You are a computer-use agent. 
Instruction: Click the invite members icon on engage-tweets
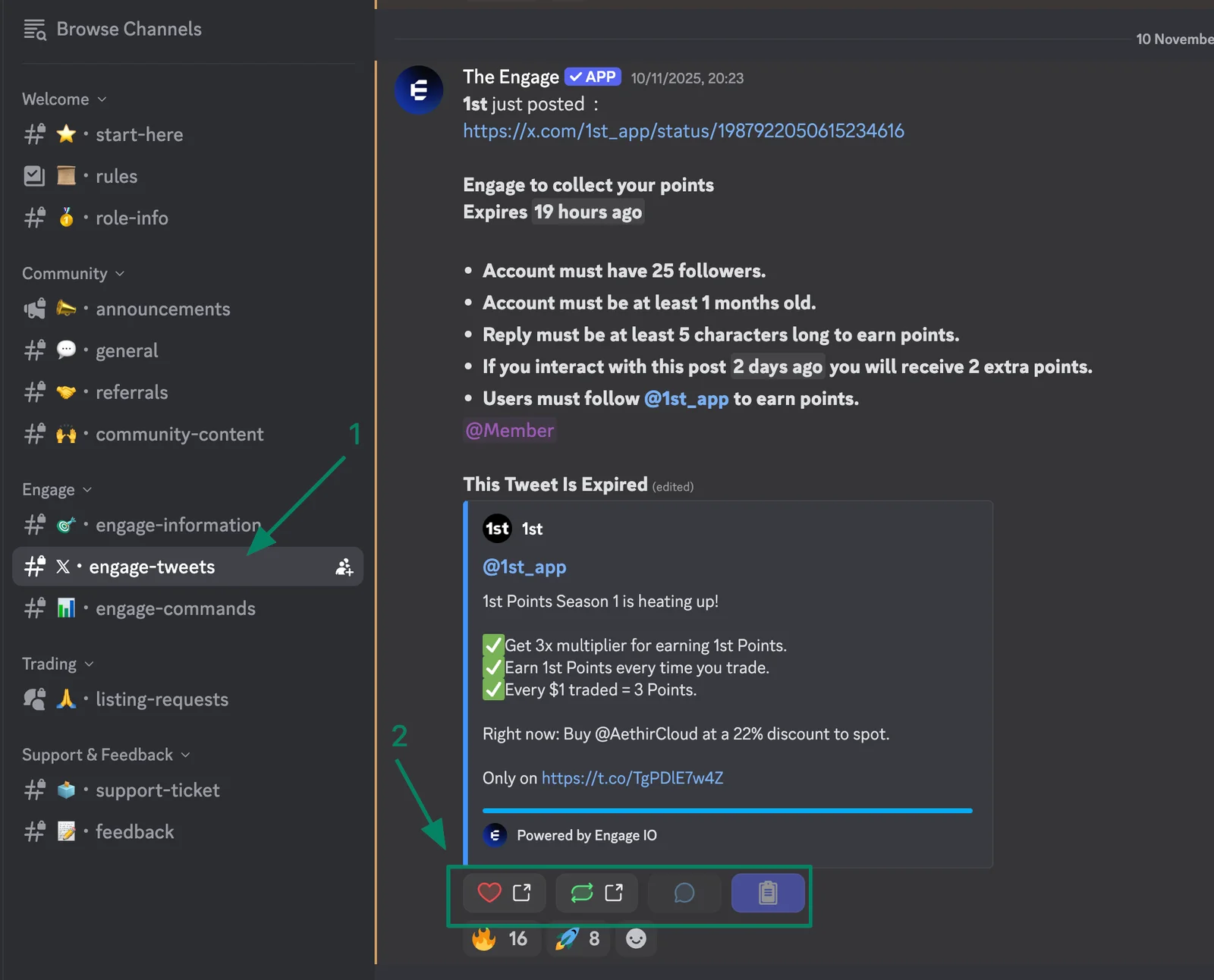point(344,567)
